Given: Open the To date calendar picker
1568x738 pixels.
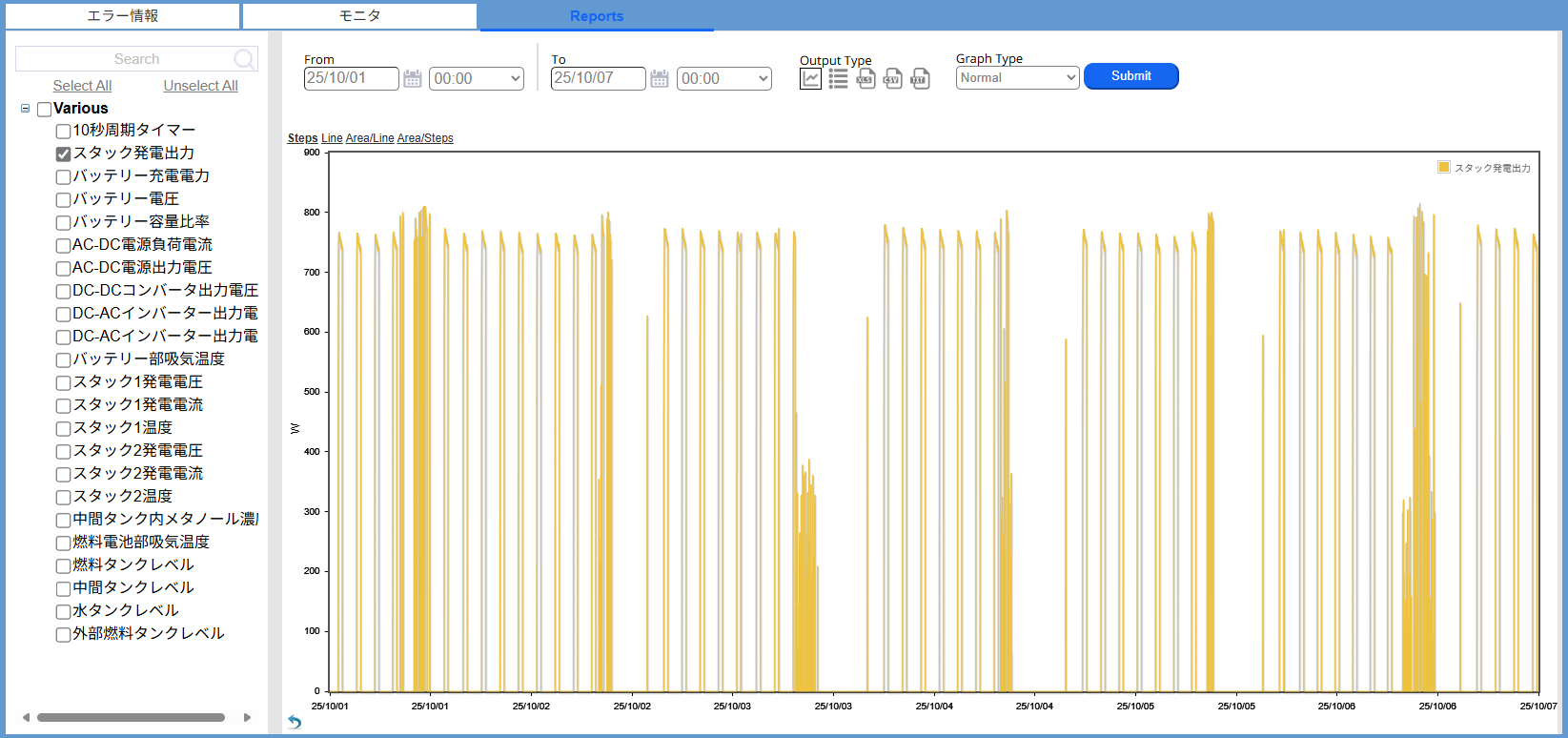Looking at the screenshot, I should pos(659,79).
